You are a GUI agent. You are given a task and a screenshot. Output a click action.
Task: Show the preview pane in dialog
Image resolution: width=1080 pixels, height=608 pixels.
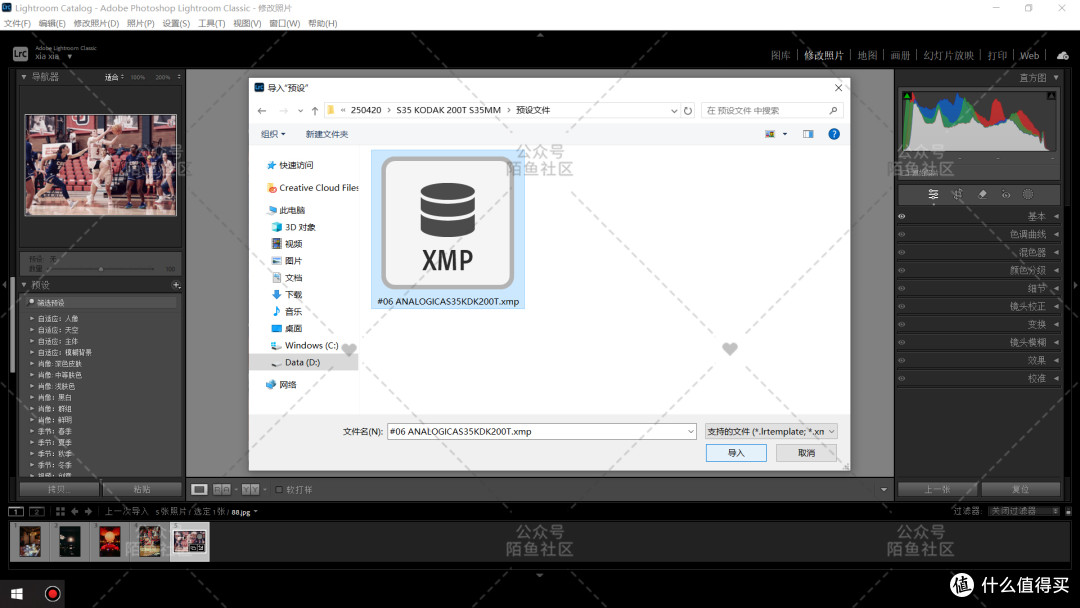808,134
